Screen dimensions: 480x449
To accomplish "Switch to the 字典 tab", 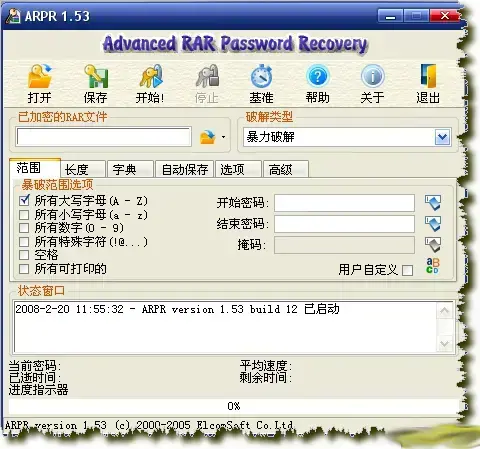I will [x=130, y=169].
